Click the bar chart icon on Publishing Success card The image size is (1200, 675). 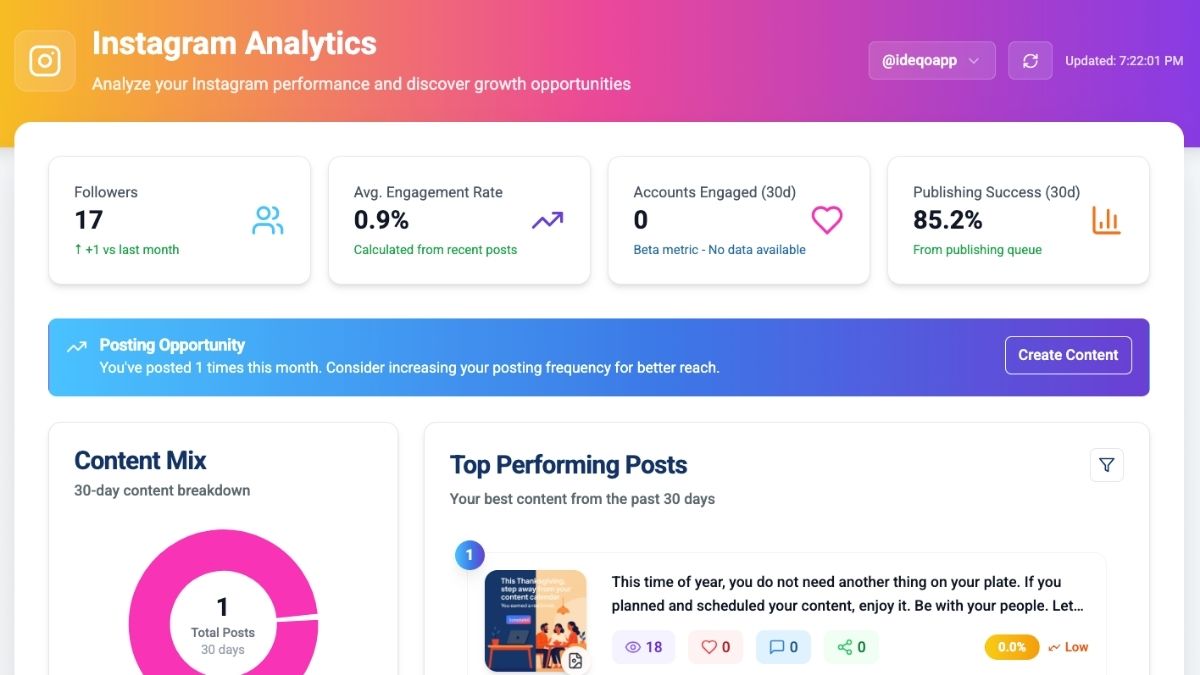(1105, 220)
